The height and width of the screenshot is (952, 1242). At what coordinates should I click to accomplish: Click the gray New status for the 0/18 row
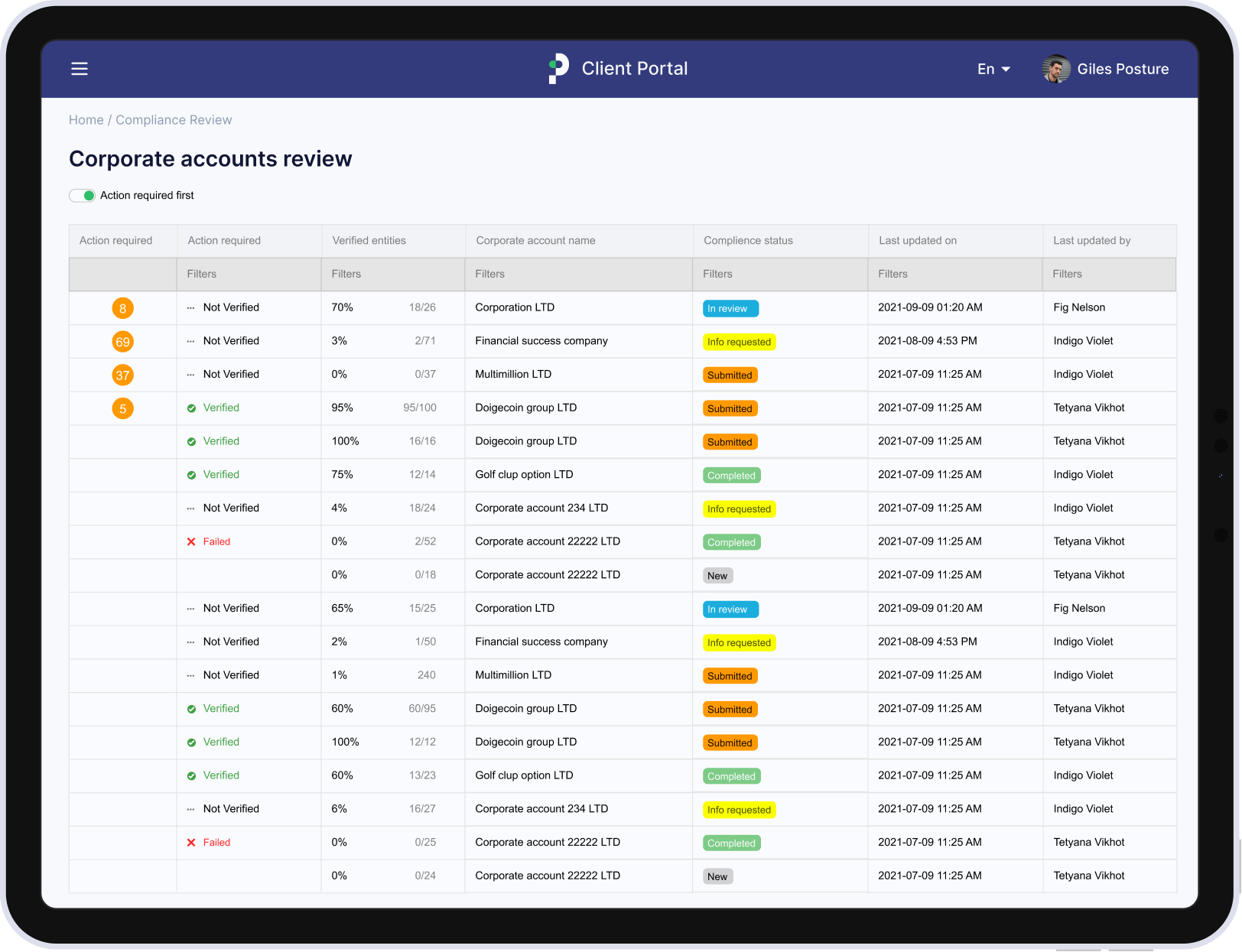coord(717,576)
